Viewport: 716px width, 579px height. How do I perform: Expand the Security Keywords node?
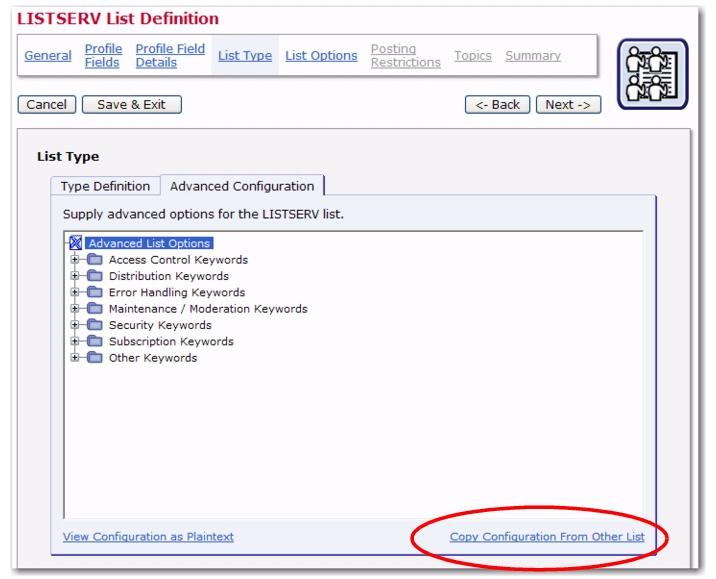tap(75, 325)
